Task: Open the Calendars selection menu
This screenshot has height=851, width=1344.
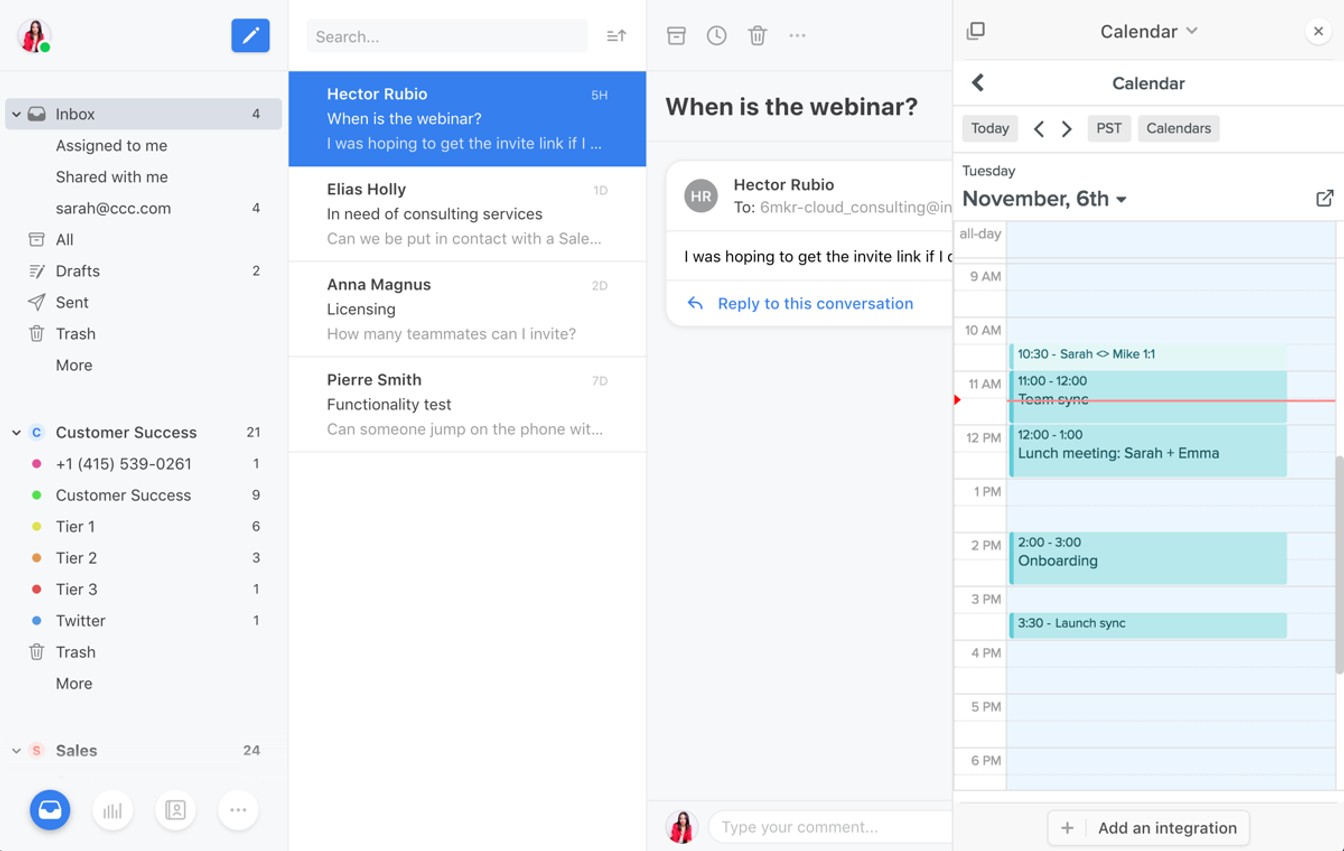Action: [x=1178, y=128]
